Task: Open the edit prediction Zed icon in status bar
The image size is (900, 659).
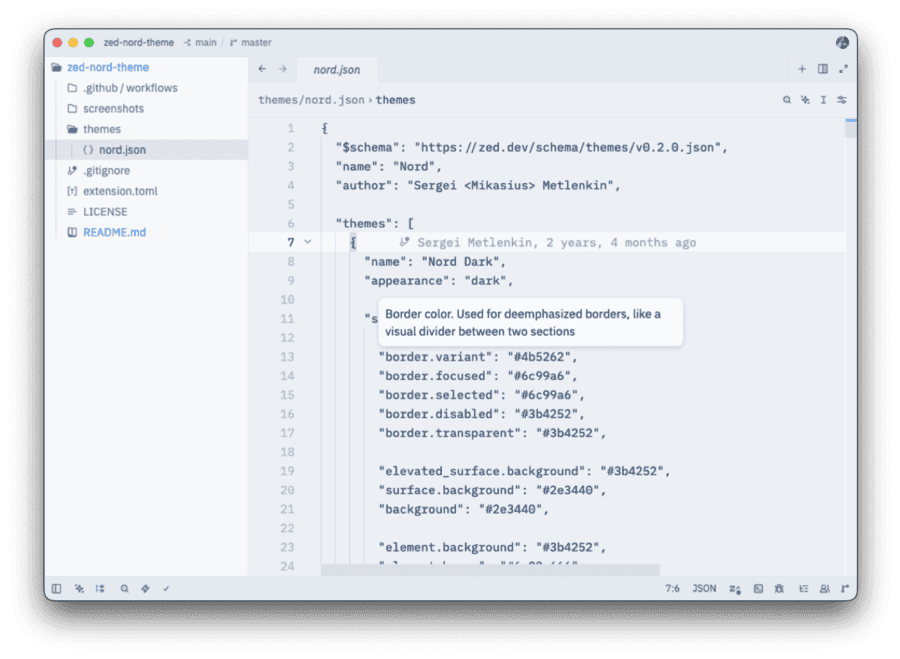Action: click(x=735, y=589)
